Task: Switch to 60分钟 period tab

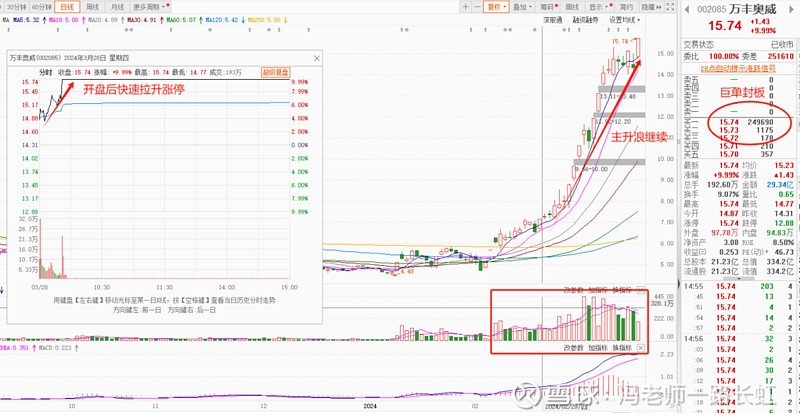Action: coord(41,7)
